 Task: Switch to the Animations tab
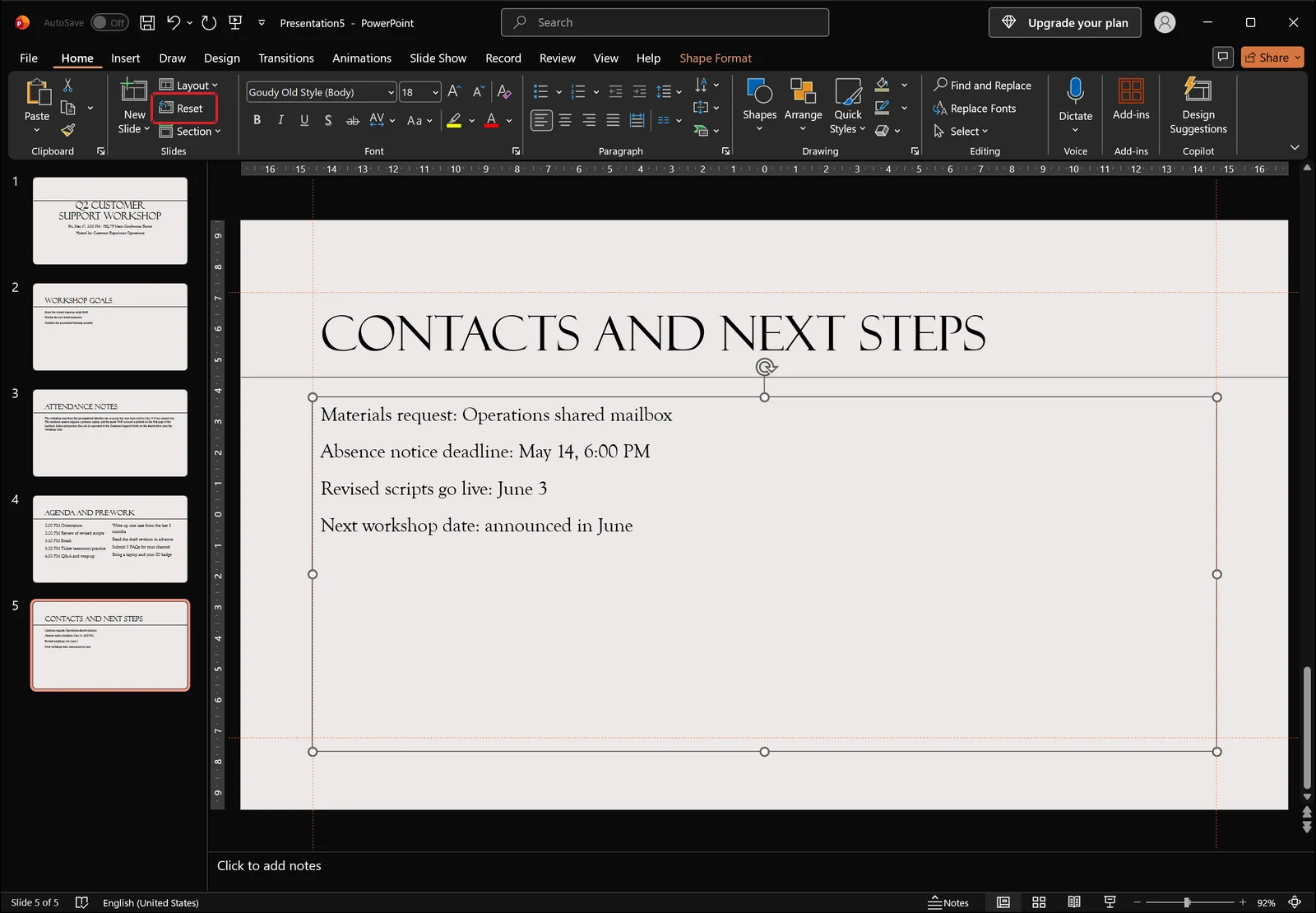coord(362,58)
